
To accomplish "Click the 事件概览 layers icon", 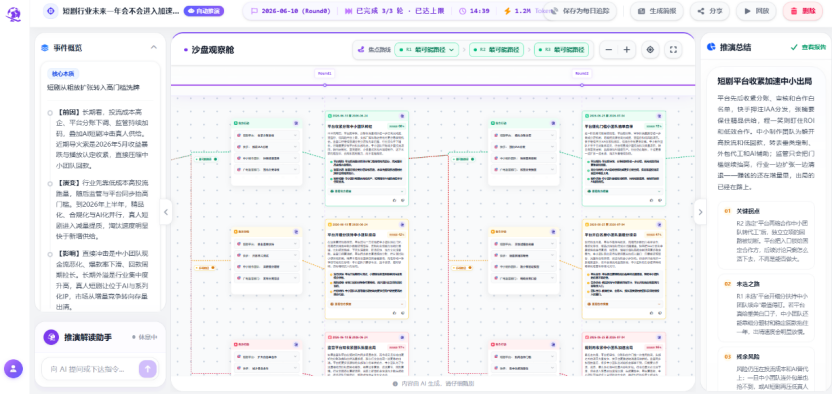I will 45,48.
